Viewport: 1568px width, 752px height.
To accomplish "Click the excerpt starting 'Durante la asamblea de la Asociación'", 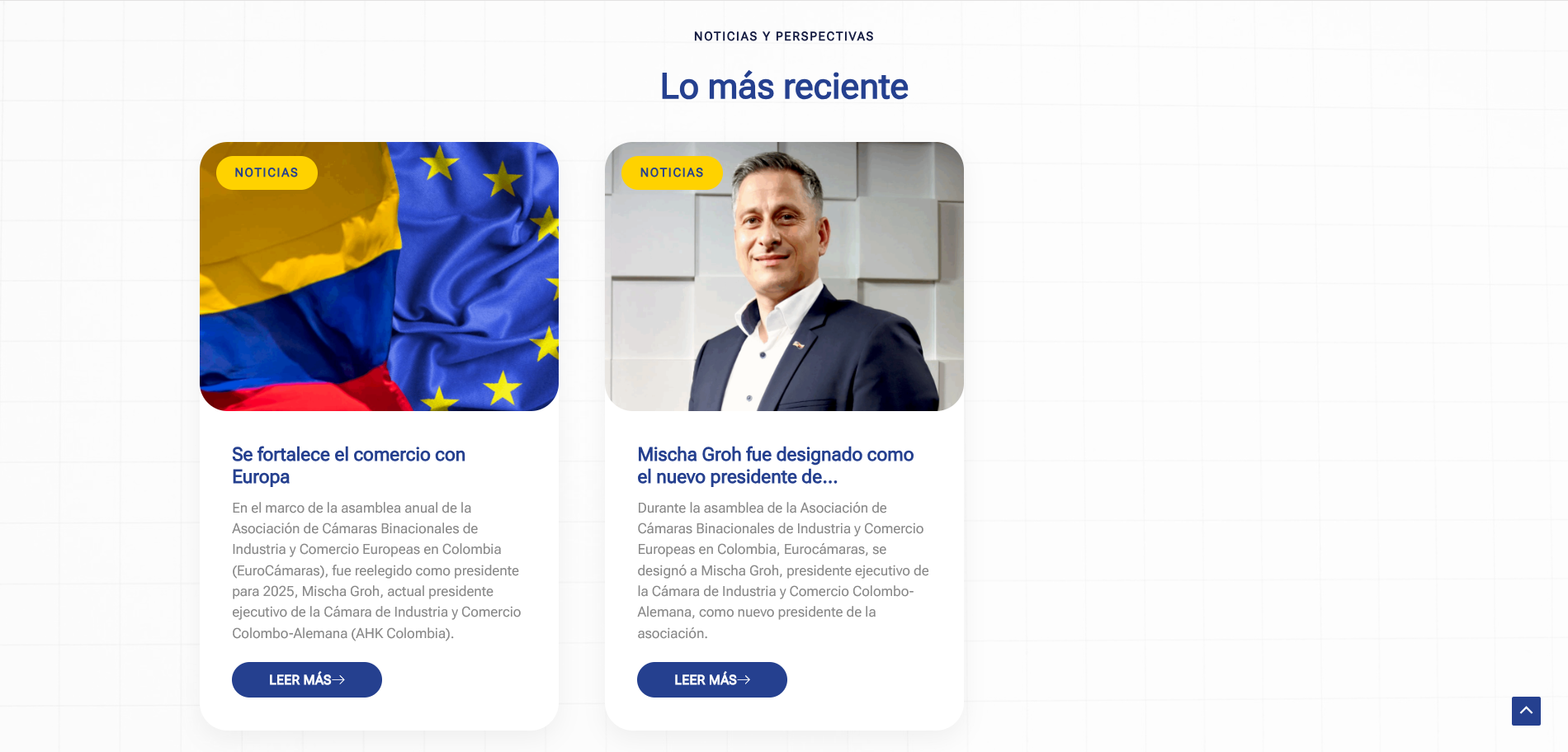I will pyautogui.click(x=783, y=570).
